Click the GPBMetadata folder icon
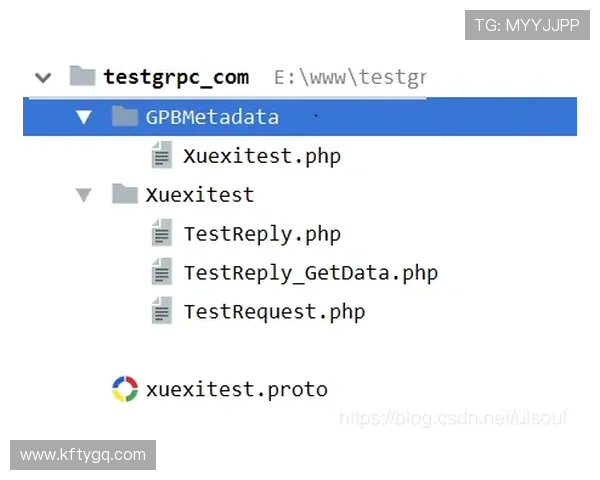Image resolution: width=600 pixels, height=480 pixels. (125, 117)
